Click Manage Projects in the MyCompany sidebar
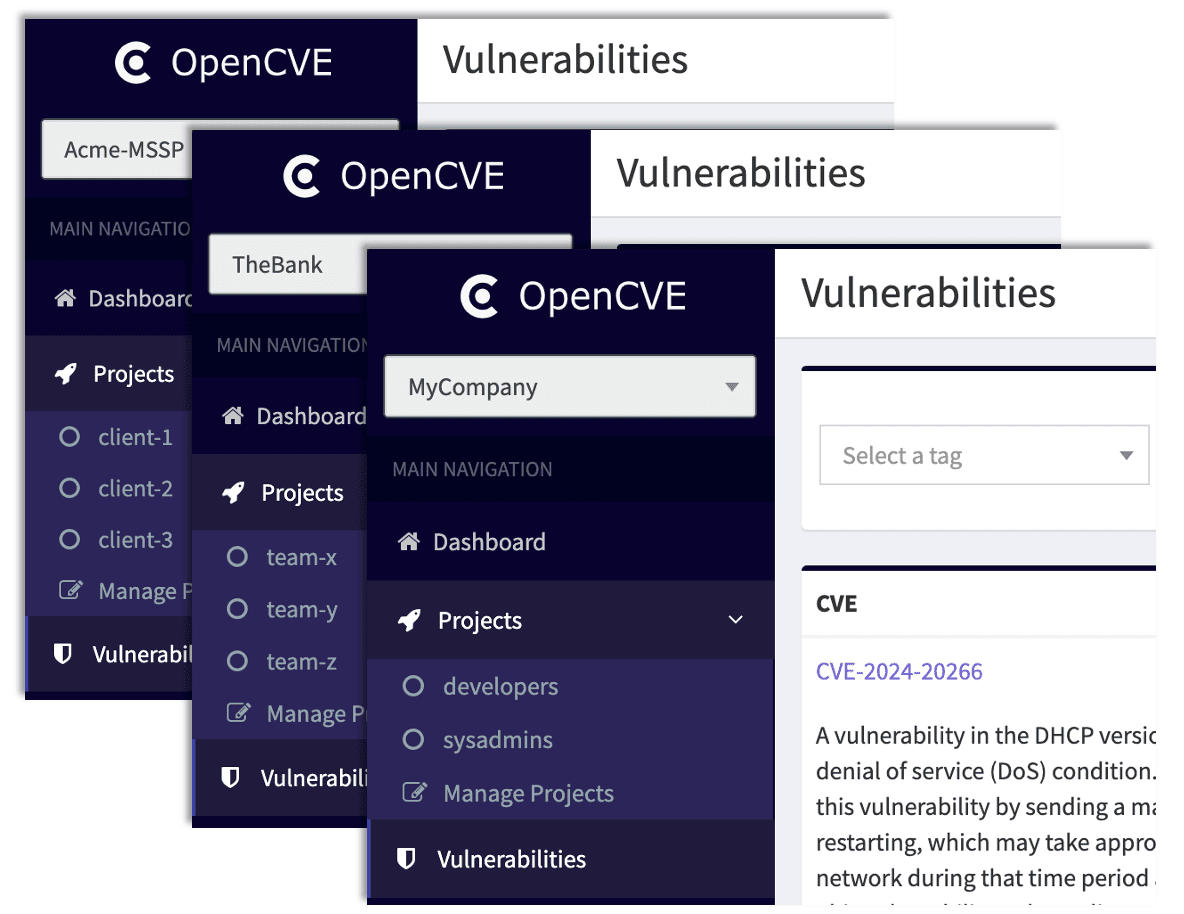This screenshot has width=1184, height=914. click(x=528, y=792)
